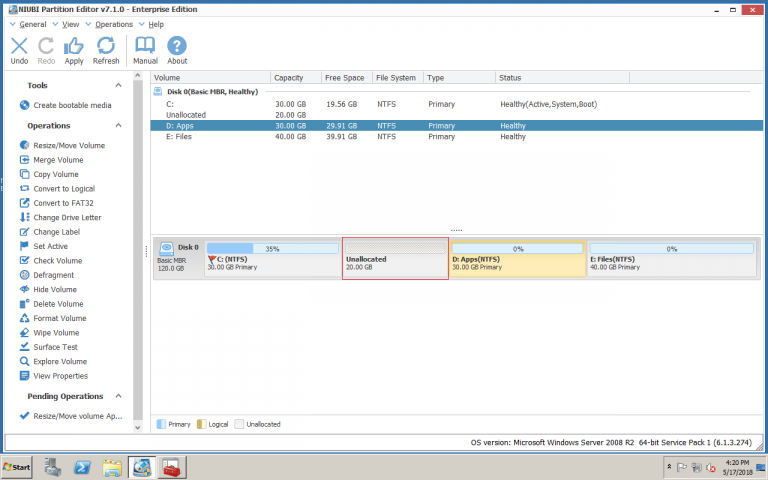Sort by Status column header
The height and width of the screenshot is (480, 768).
click(562, 77)
